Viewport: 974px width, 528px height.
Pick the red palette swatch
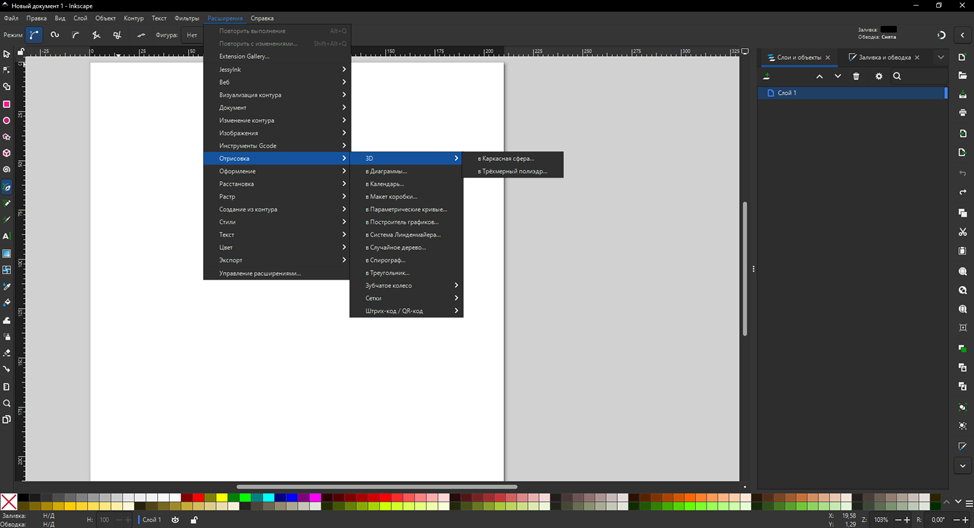(x=198, y=498)
